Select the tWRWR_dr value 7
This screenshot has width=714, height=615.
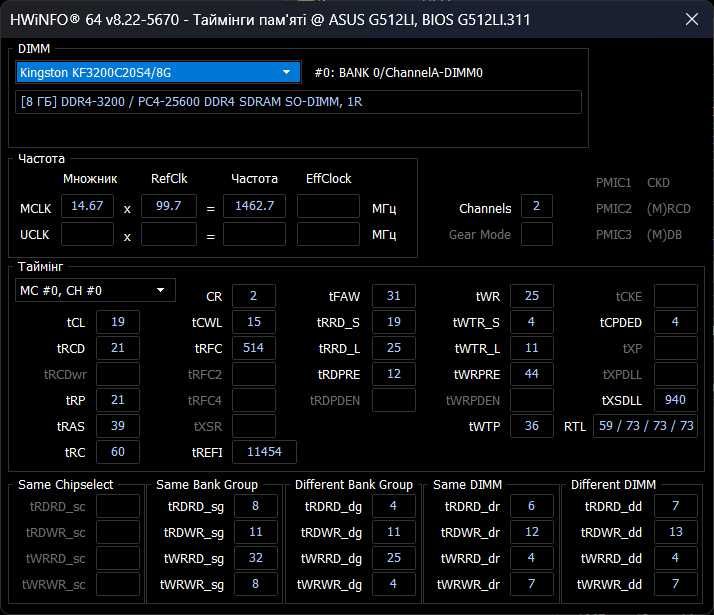(532, 584)
